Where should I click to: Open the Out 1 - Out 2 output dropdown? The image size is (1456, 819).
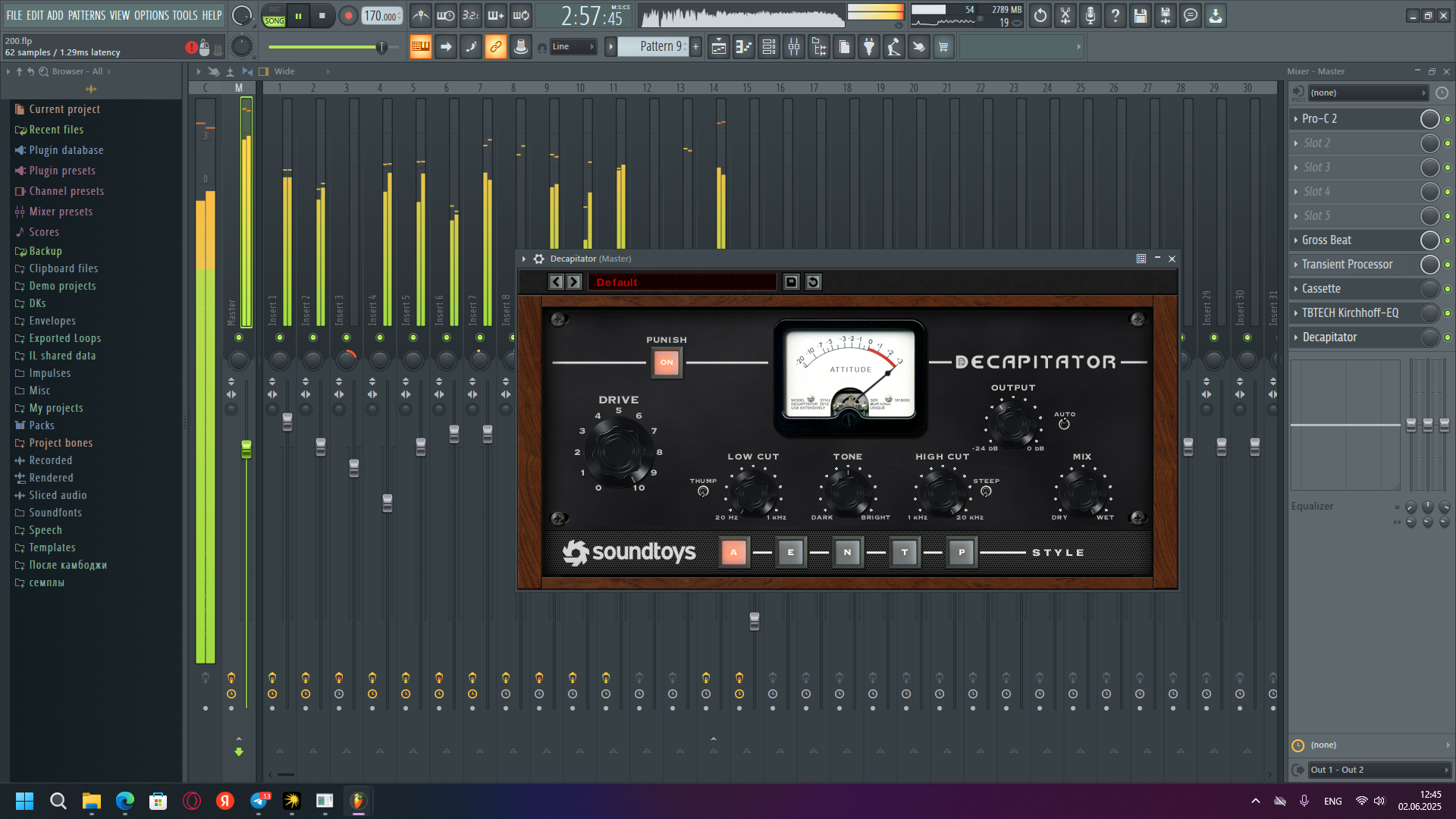point(1379,770)
